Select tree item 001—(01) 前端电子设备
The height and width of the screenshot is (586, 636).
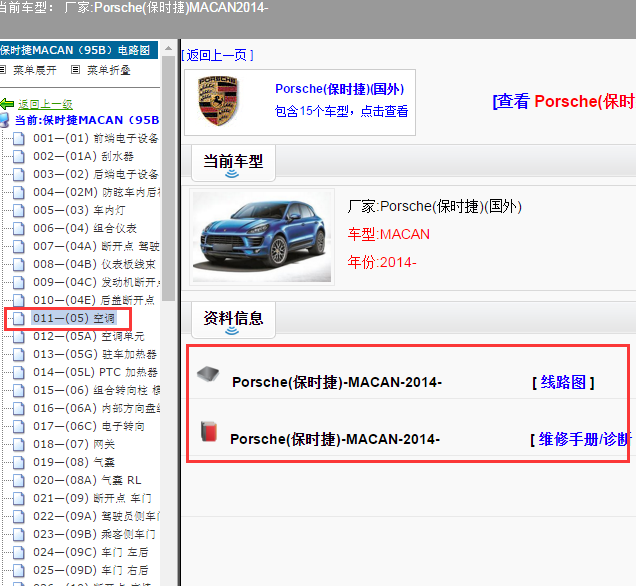point(96,139)
